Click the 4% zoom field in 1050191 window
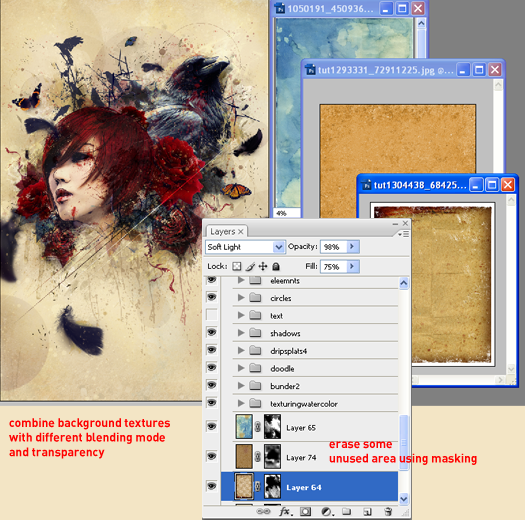Screen dimensions: 525x520 click(287, 213)
